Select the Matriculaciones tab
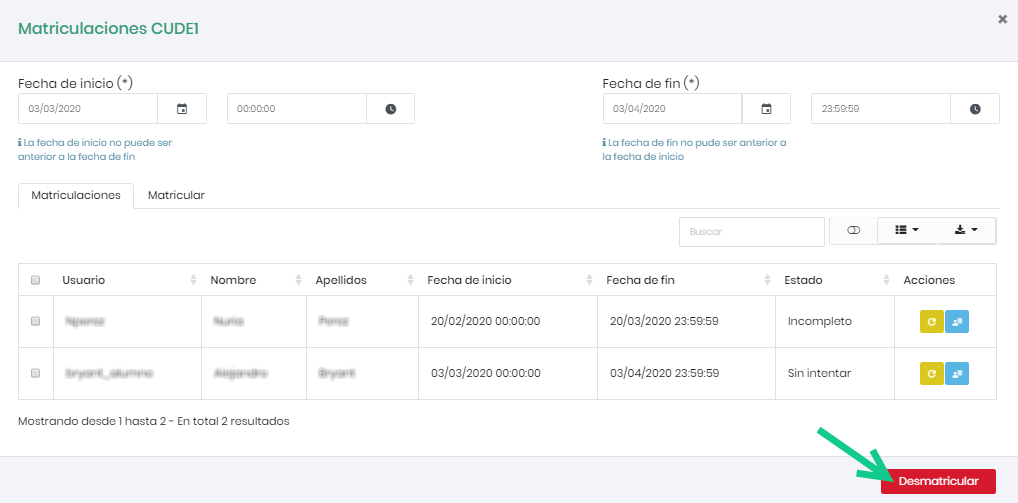Viewport: 1018px width, 503px height. click(76, 195)
